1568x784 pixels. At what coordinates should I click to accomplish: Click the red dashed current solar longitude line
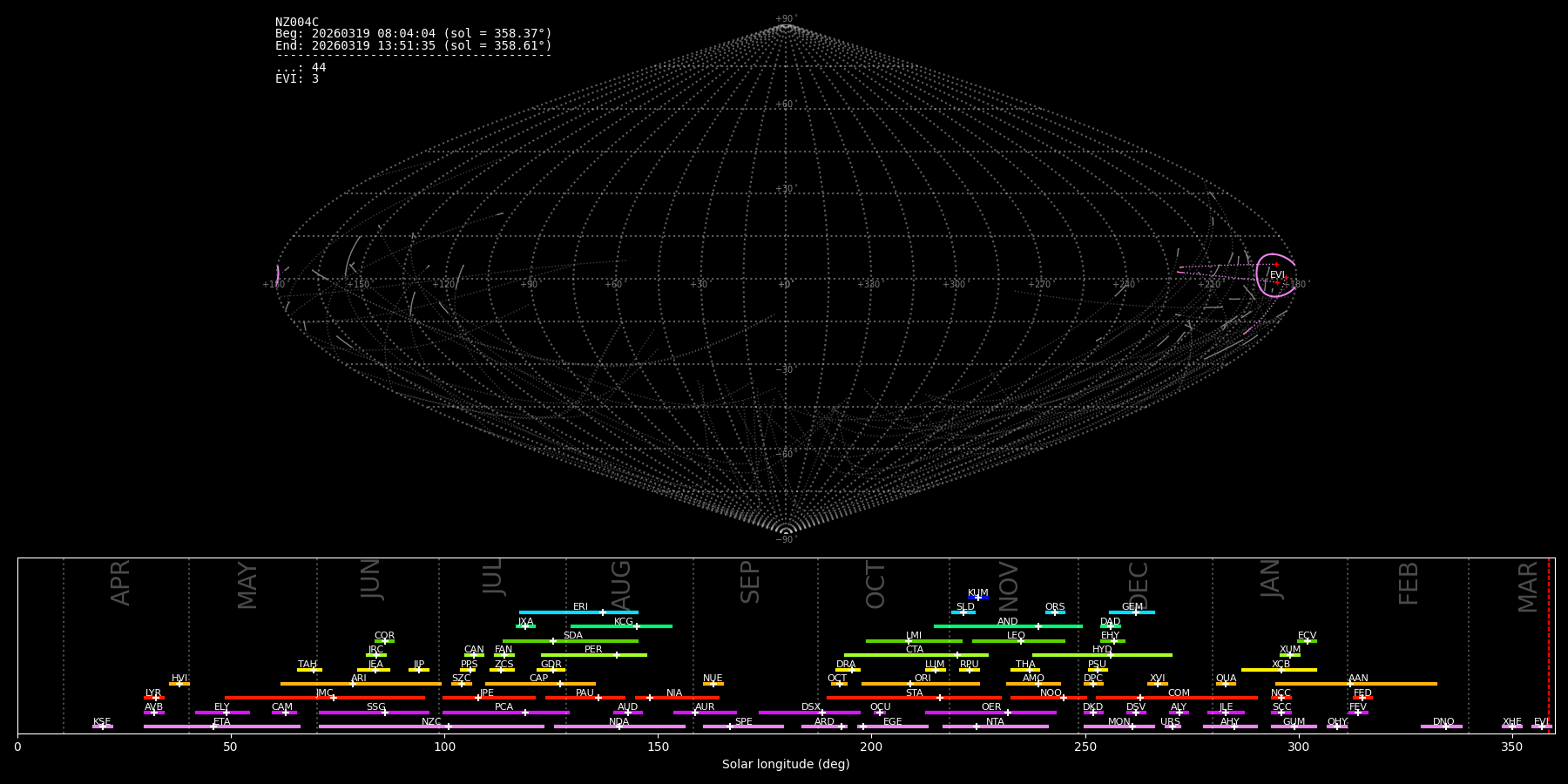[1549, 645]
